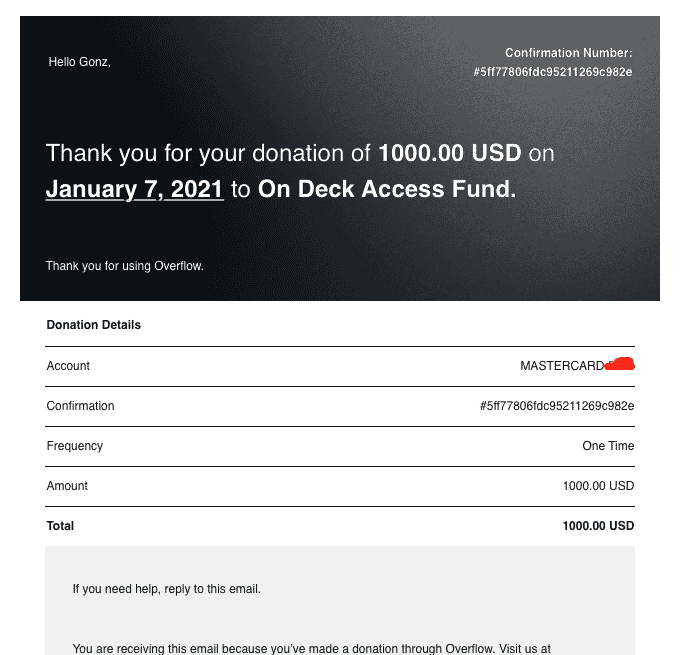Click the bold 1000.00 USD total value
This screenshot has height=655, width=681.
click(598, 526)
